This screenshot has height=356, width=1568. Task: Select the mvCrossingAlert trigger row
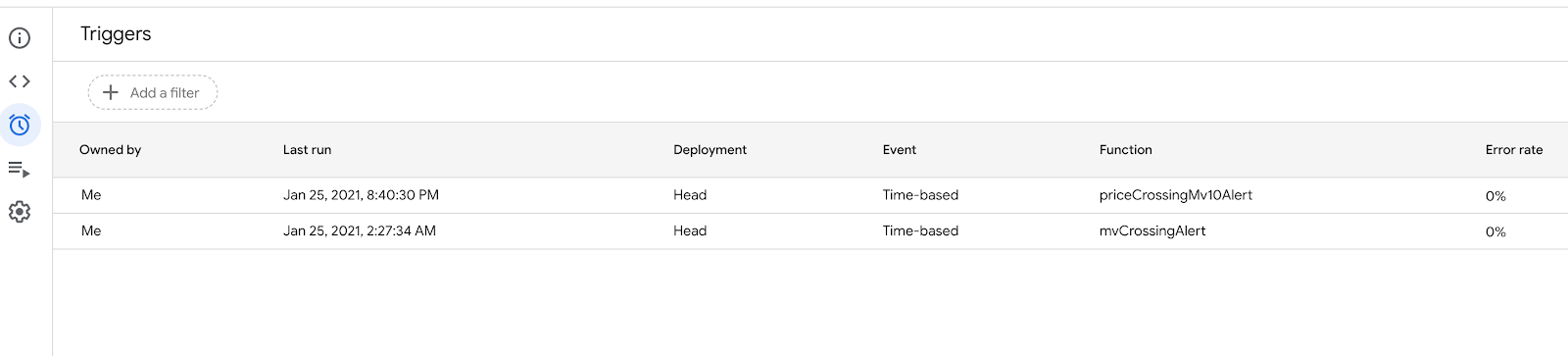tap(810, 231)
